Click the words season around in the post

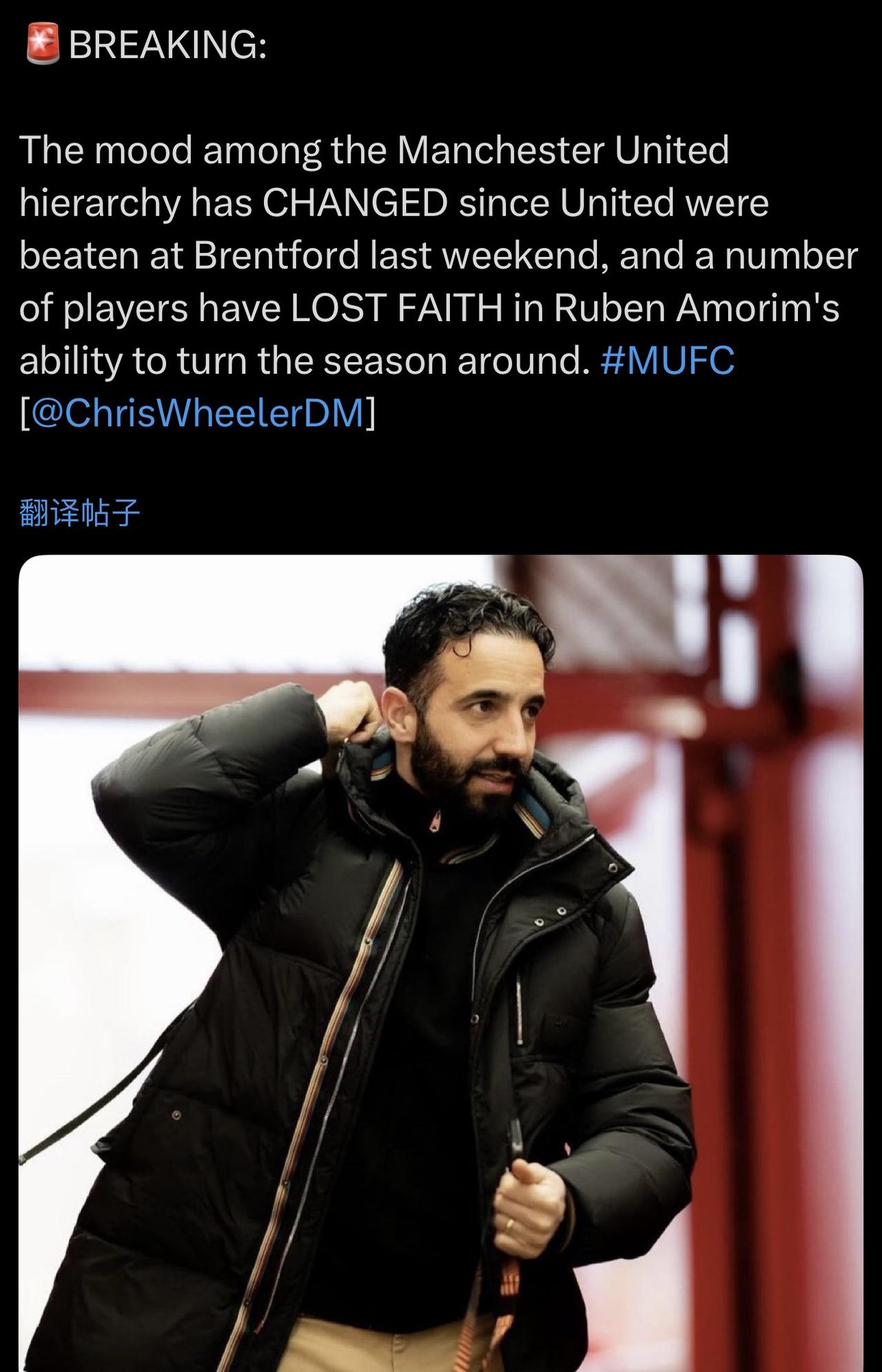(x=453, y=360)
